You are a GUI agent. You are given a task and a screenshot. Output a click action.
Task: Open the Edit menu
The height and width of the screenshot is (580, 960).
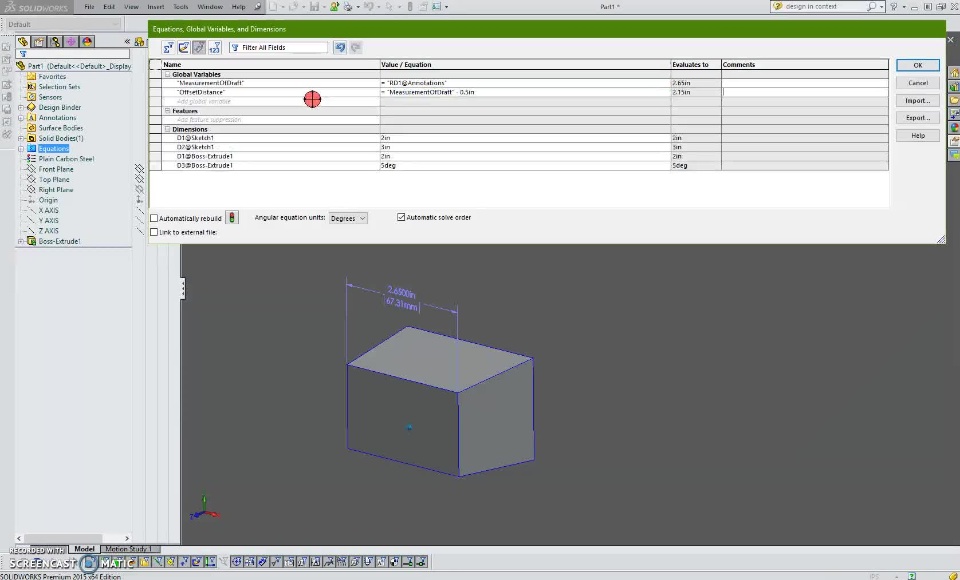click(109, 7)
